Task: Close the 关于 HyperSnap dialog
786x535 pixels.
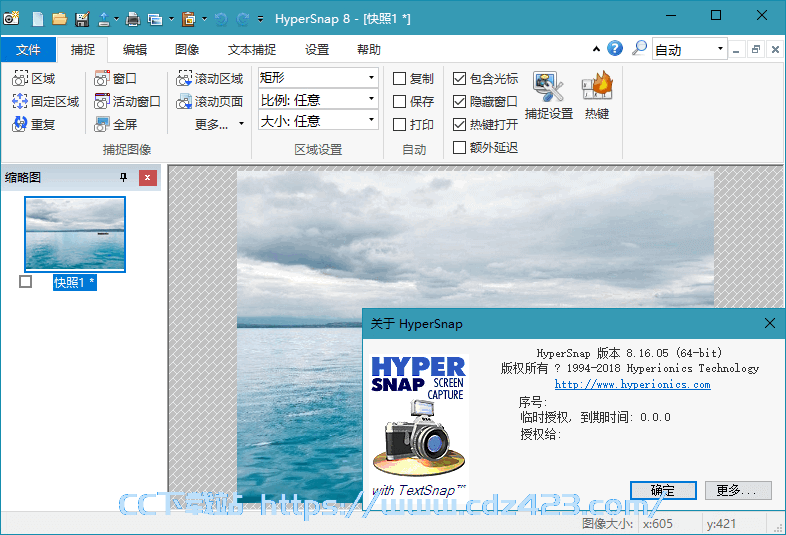Action: pos(770,323)
